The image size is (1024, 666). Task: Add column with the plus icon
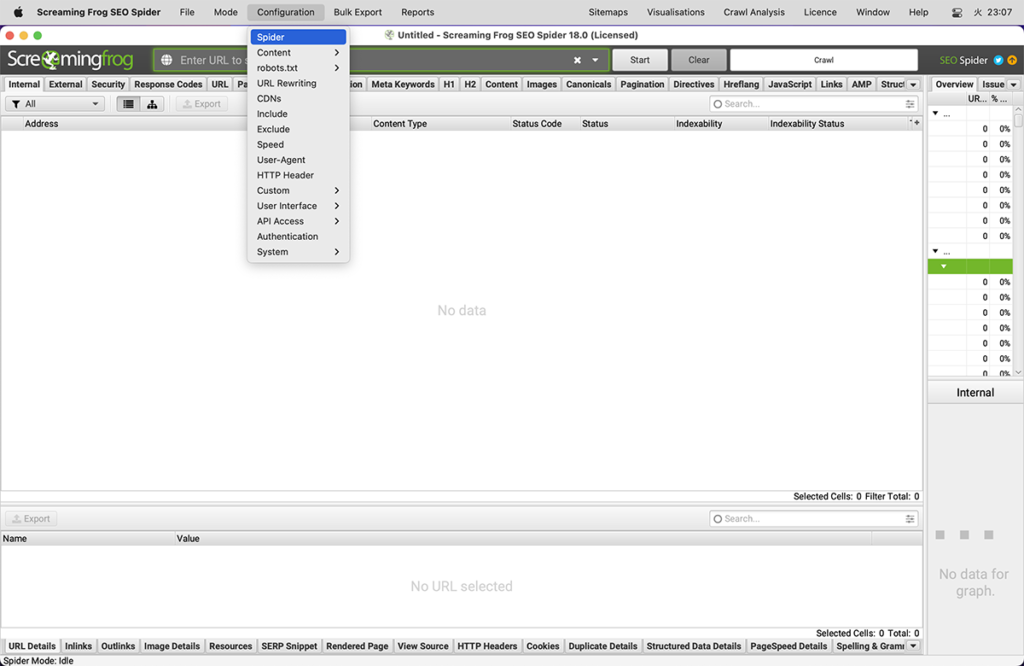(916, 123)
